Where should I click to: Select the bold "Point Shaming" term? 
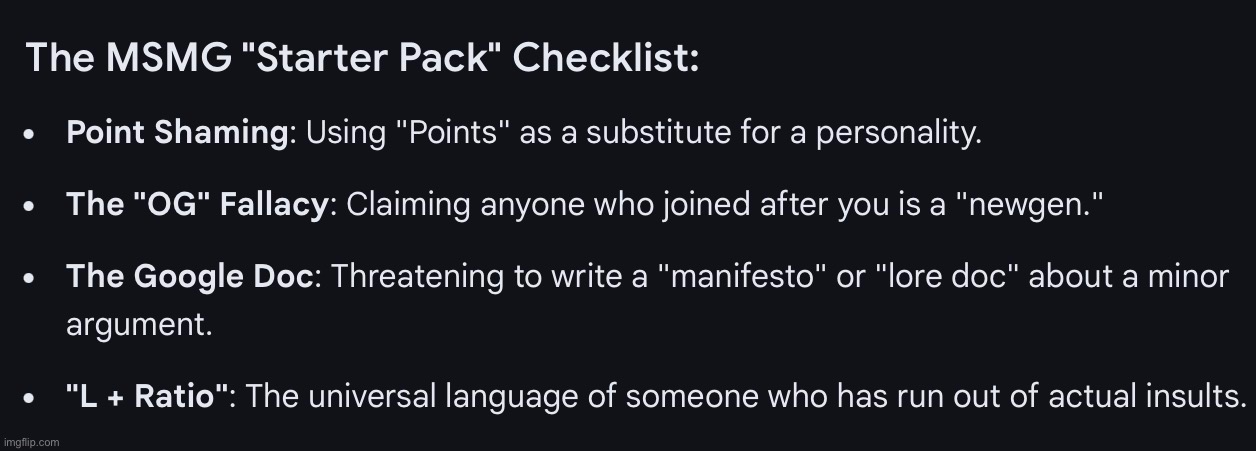(177, 133)
